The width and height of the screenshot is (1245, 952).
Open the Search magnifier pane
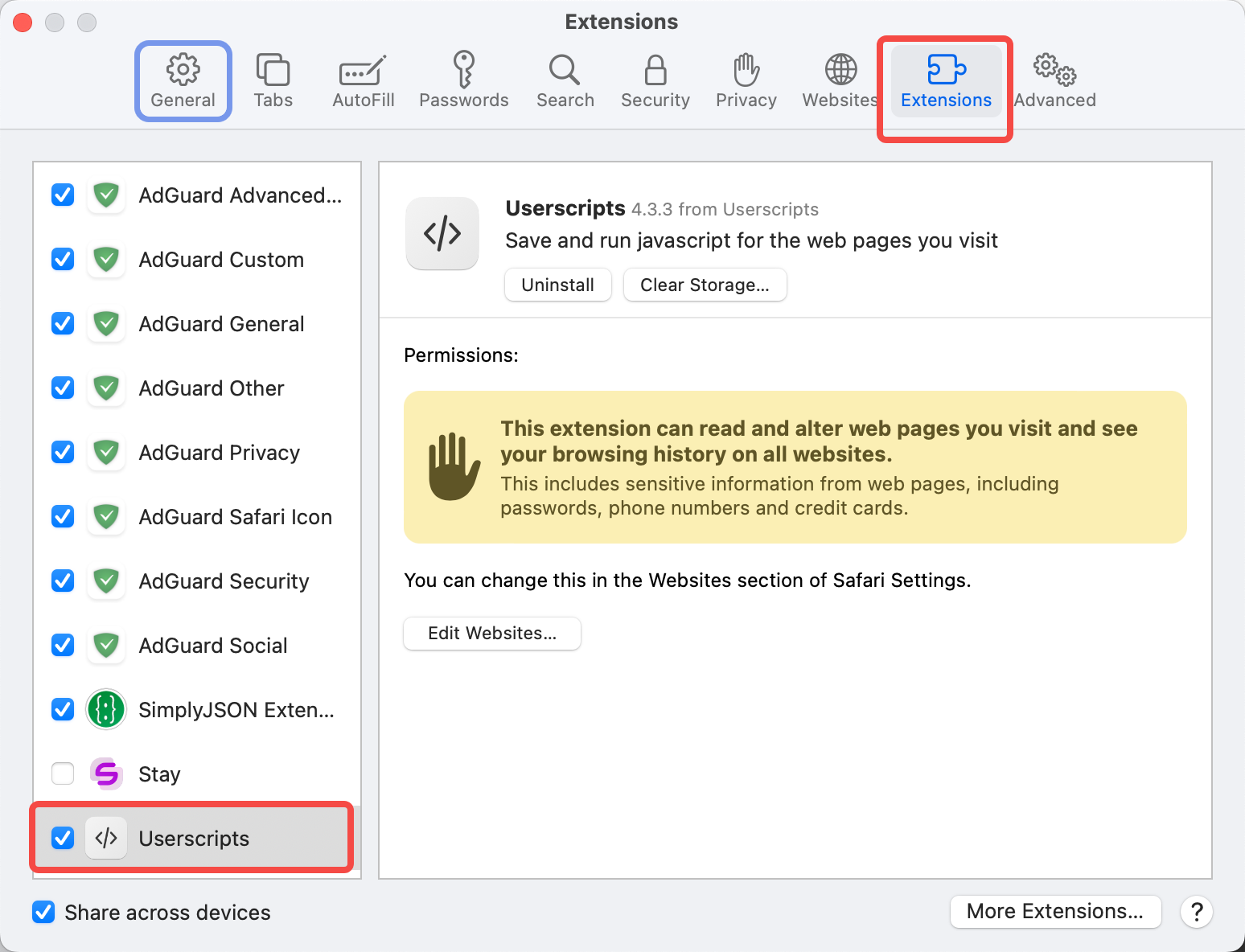(x=565, y=70)
